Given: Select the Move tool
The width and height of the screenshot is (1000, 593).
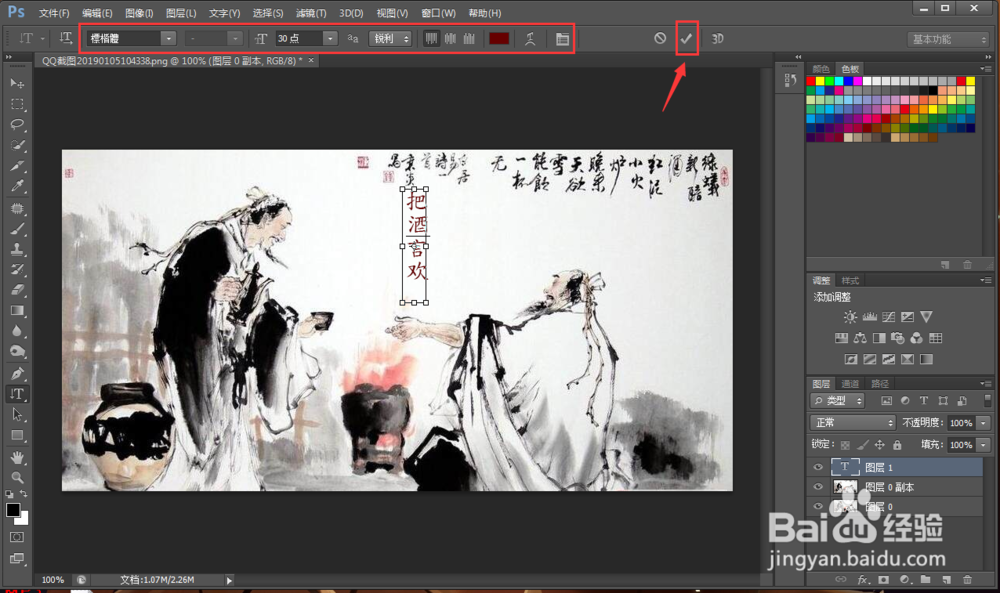Looking at the screenshot, I should click(17, 84).
